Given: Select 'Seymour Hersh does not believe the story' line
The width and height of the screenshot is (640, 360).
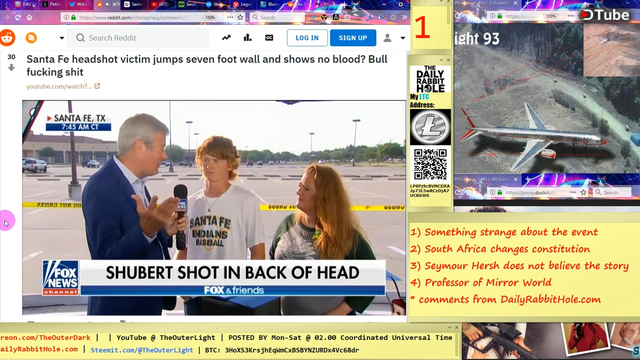Looking at the screenshot, I should click(x=519, y=266).
